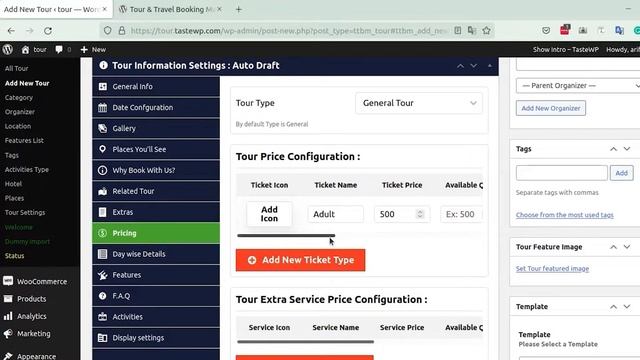
Task: Click the Add New Organizer button
Action: (551, 108)
